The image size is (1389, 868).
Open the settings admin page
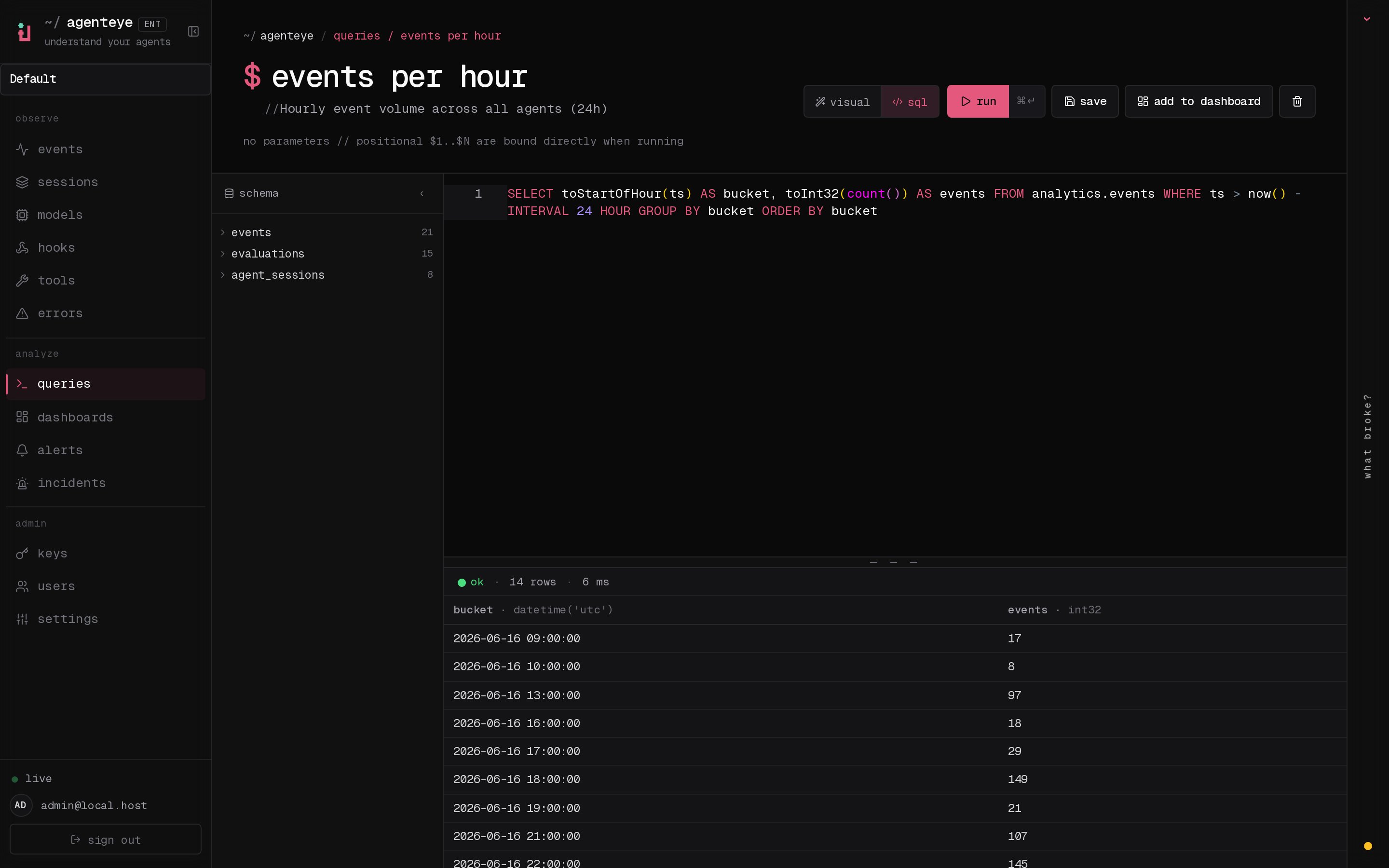click(106, 619)
